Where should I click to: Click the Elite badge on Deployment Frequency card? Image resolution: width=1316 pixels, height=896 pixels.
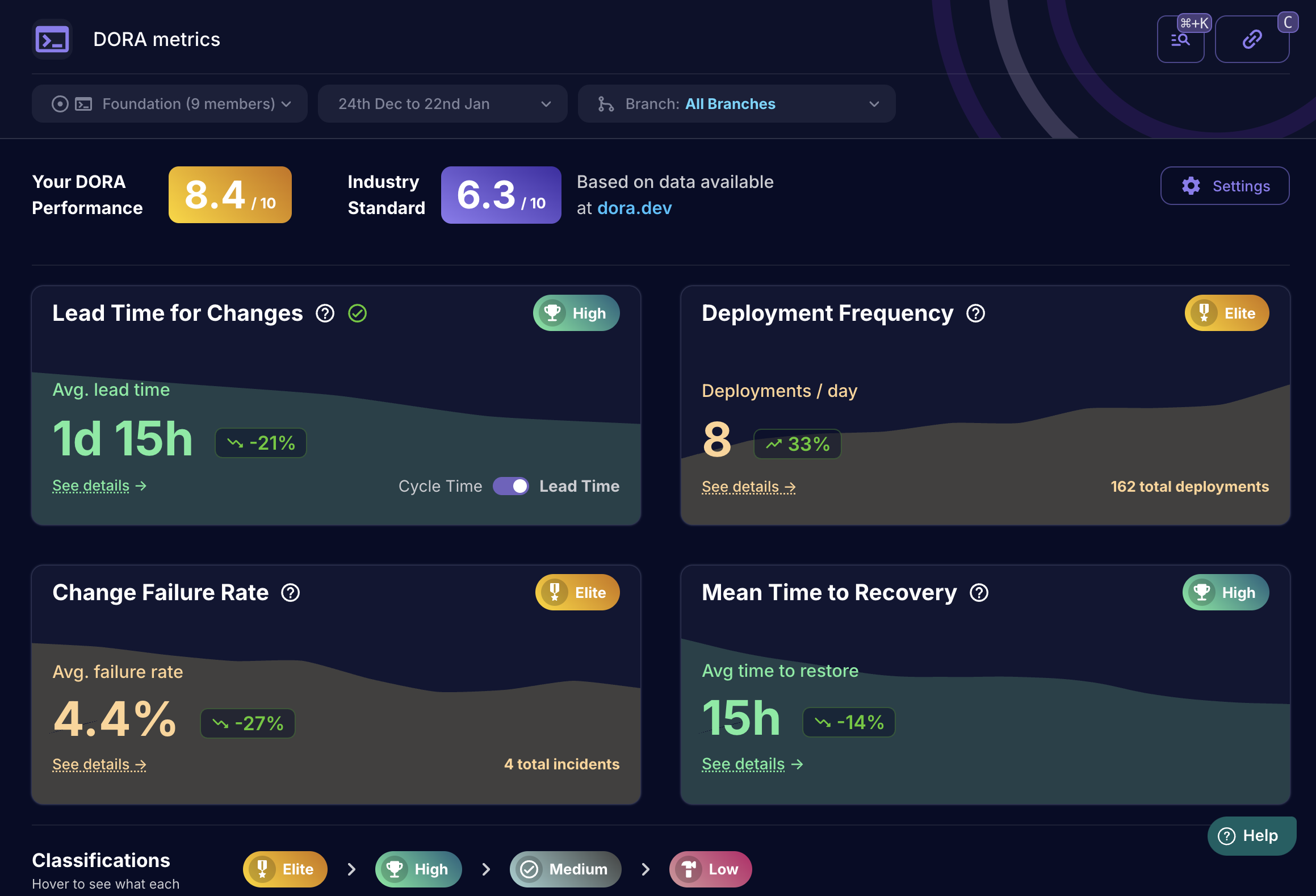1226,313
